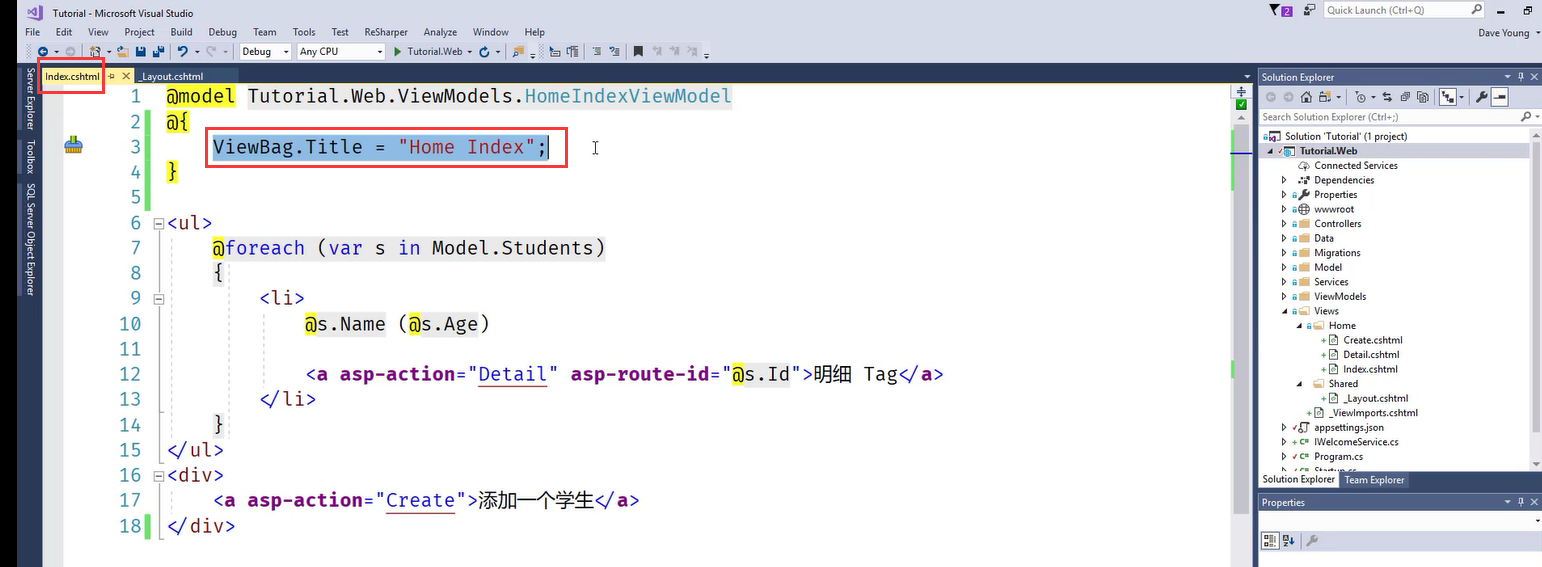1542x567 pixels.
Task: Click the Solution Explorer Home icon
Action: tap(1306, 97)
